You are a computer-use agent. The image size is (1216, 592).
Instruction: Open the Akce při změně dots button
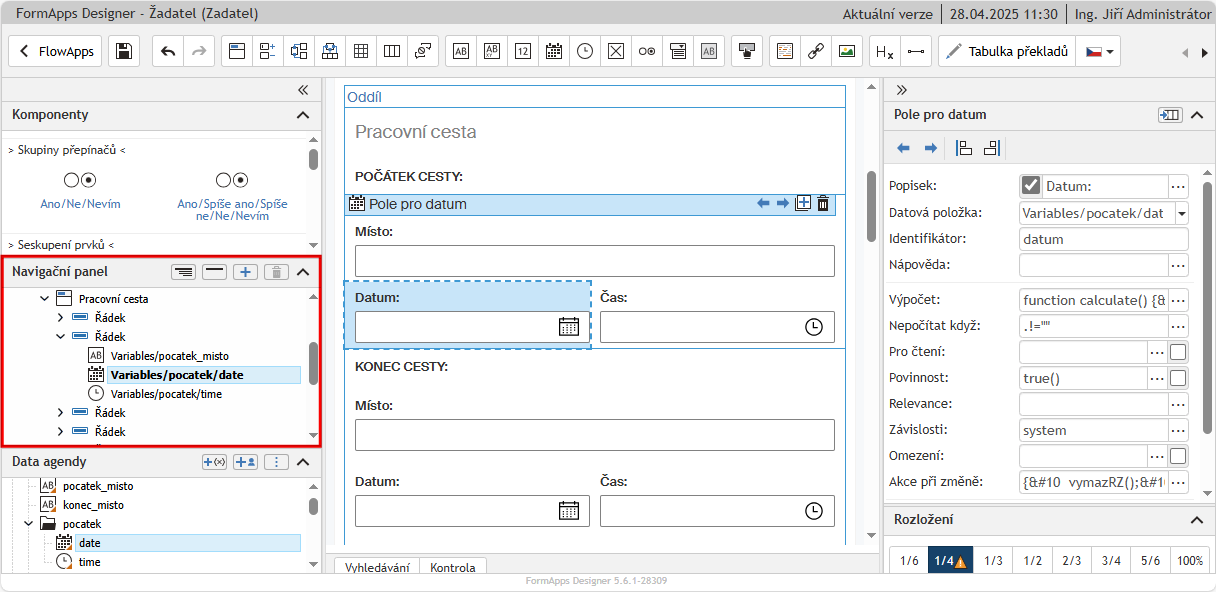[1178, 482]
